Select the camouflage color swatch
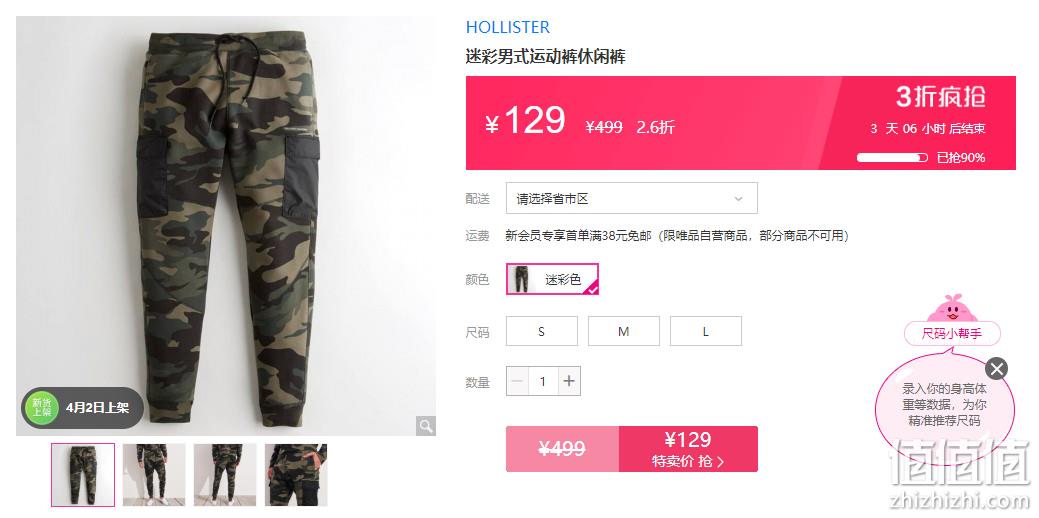1039x518 pixels. [x=552, y=279]
